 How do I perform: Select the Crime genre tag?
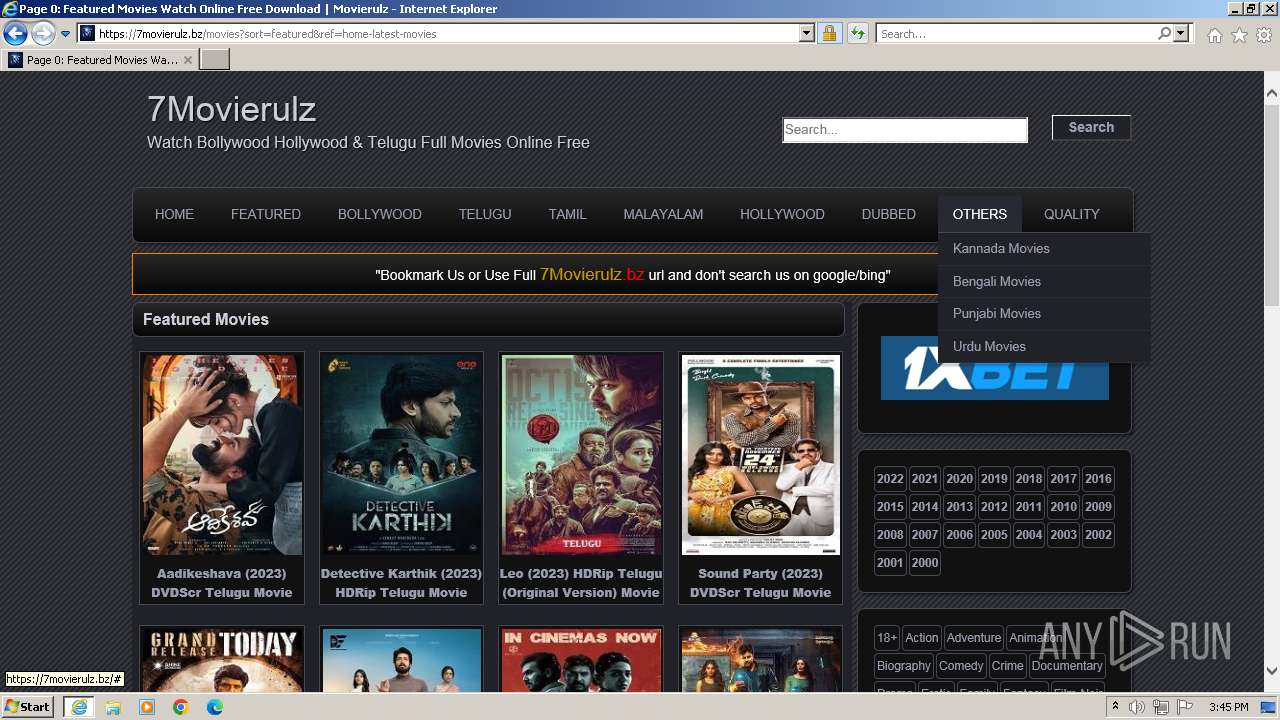[x=1008, y=666]
